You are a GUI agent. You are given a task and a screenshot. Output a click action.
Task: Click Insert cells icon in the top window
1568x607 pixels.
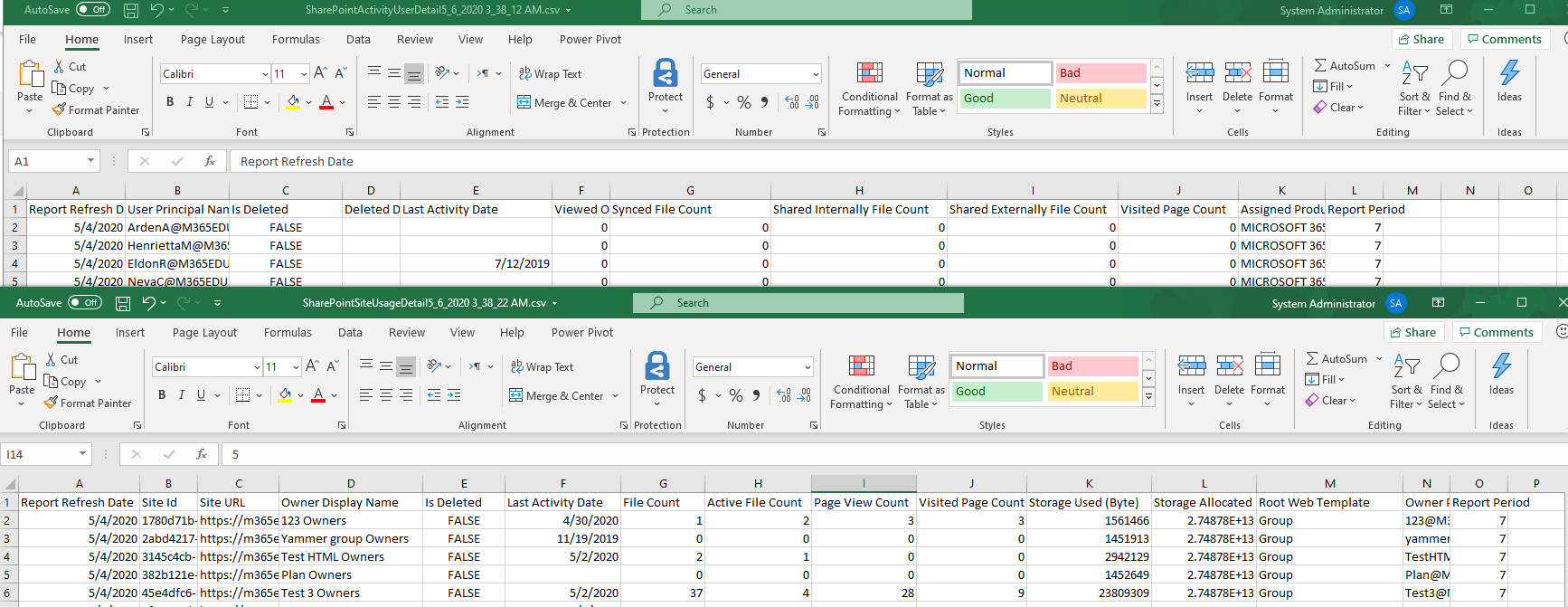tap(1200, 73)
